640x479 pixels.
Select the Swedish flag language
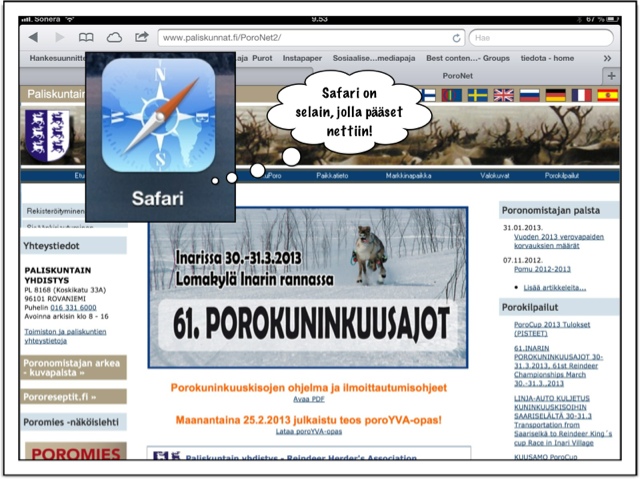(478, 95)
